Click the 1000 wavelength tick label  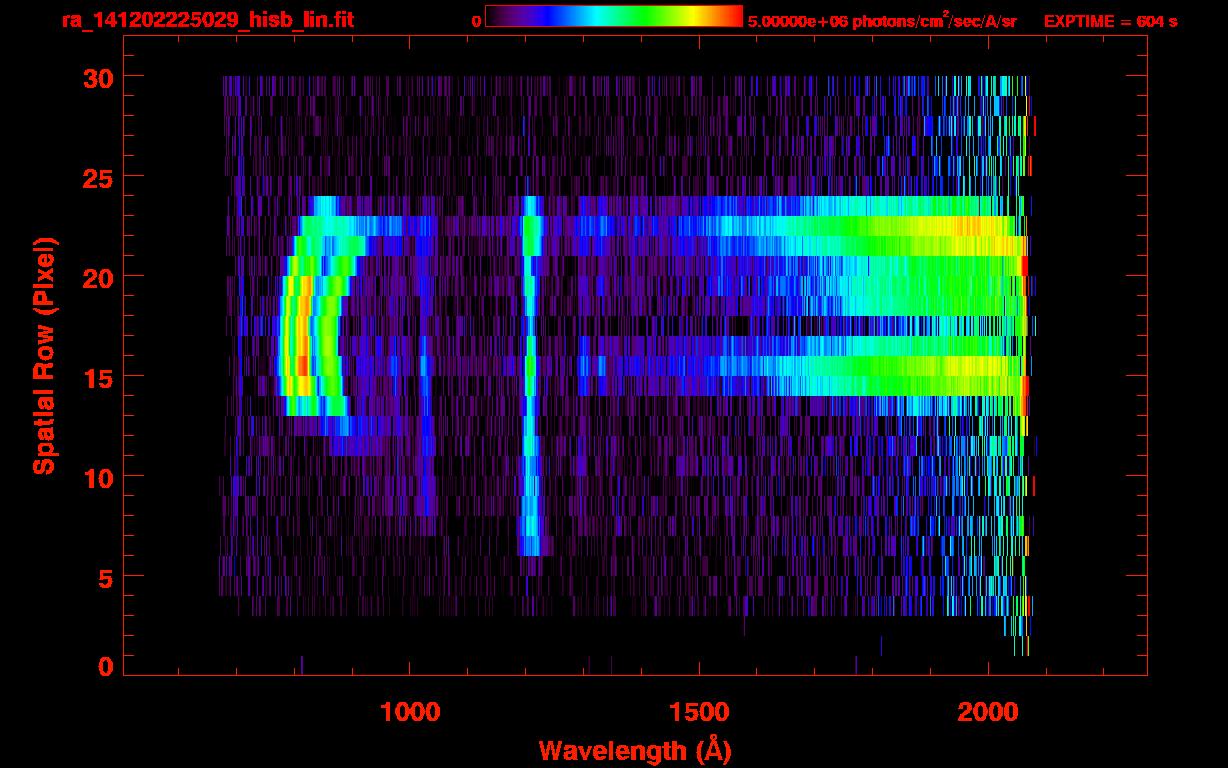pyautogui.click(x=410, y=712)
